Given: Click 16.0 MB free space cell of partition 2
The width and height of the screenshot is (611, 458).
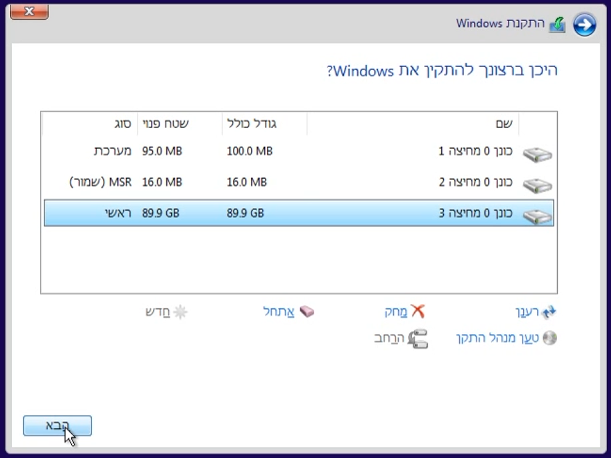Looking at the screenshot, I should tap(162, 182).
